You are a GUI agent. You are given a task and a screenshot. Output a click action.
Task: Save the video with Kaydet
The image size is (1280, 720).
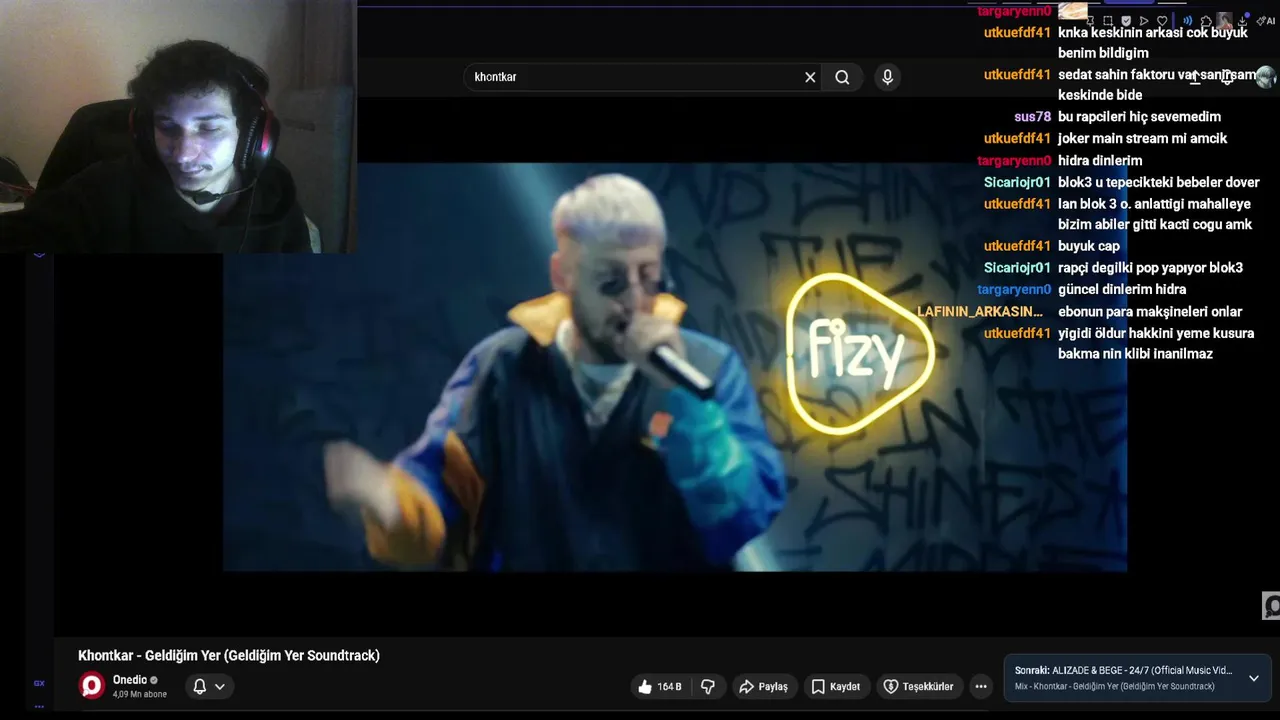(x=836, y=686)
